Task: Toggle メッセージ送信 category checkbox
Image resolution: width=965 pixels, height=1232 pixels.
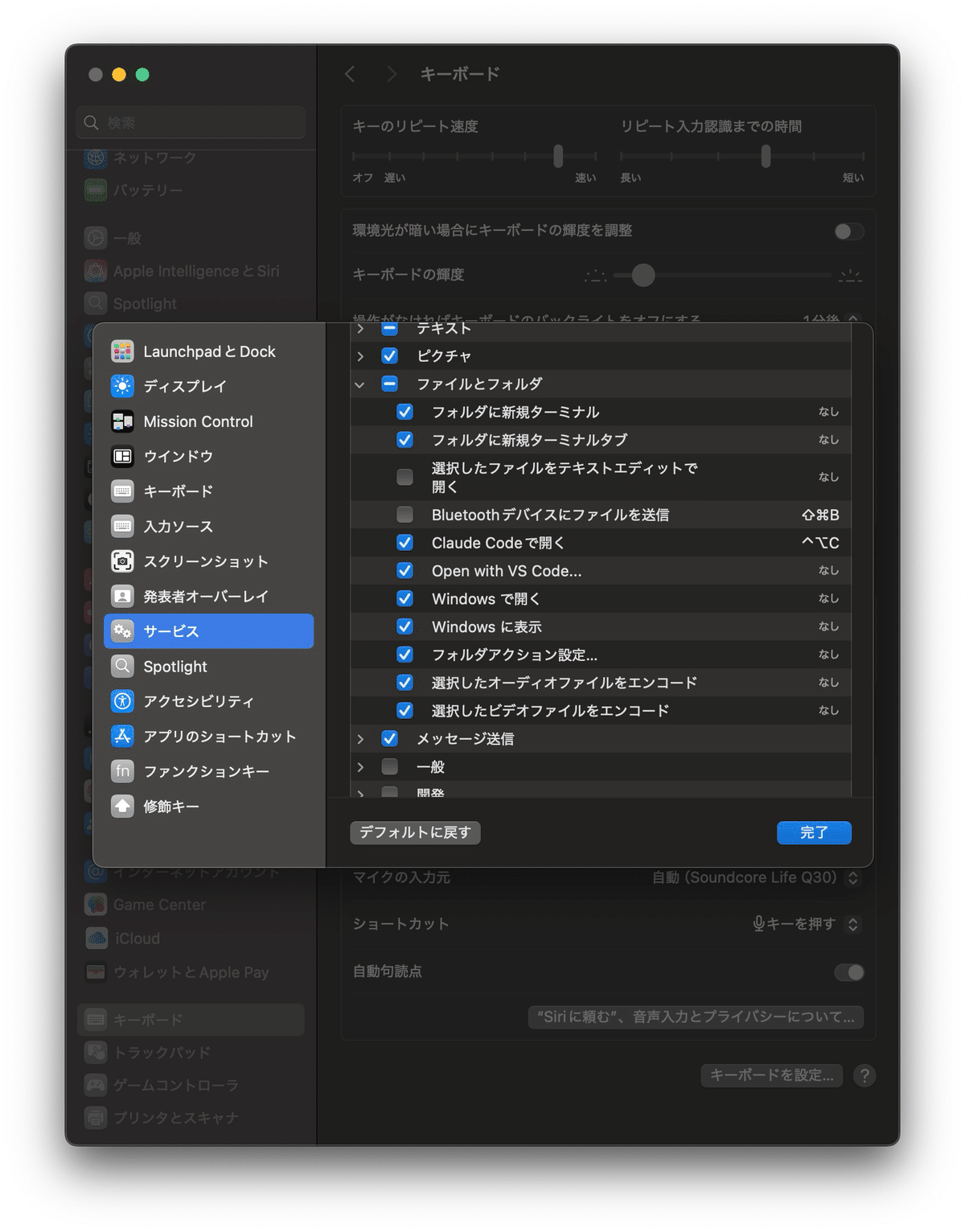Action: pyautogui.click(x=390, y=739)
